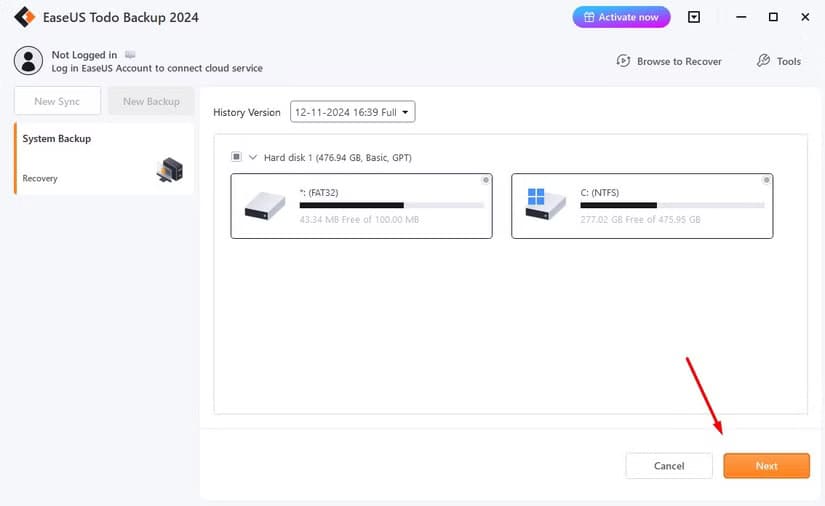Click the Hard disk 1 (476.94 GB, Basic, GPT) label

point(338,157)
